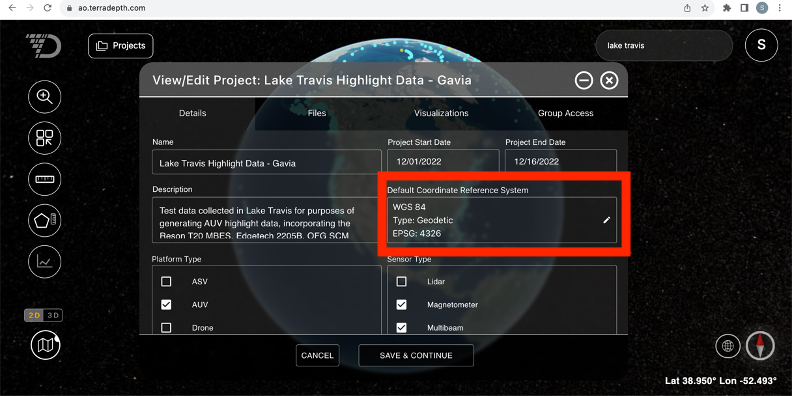
Task: Check the Lidar sensor type
Action: click(402, 281)
